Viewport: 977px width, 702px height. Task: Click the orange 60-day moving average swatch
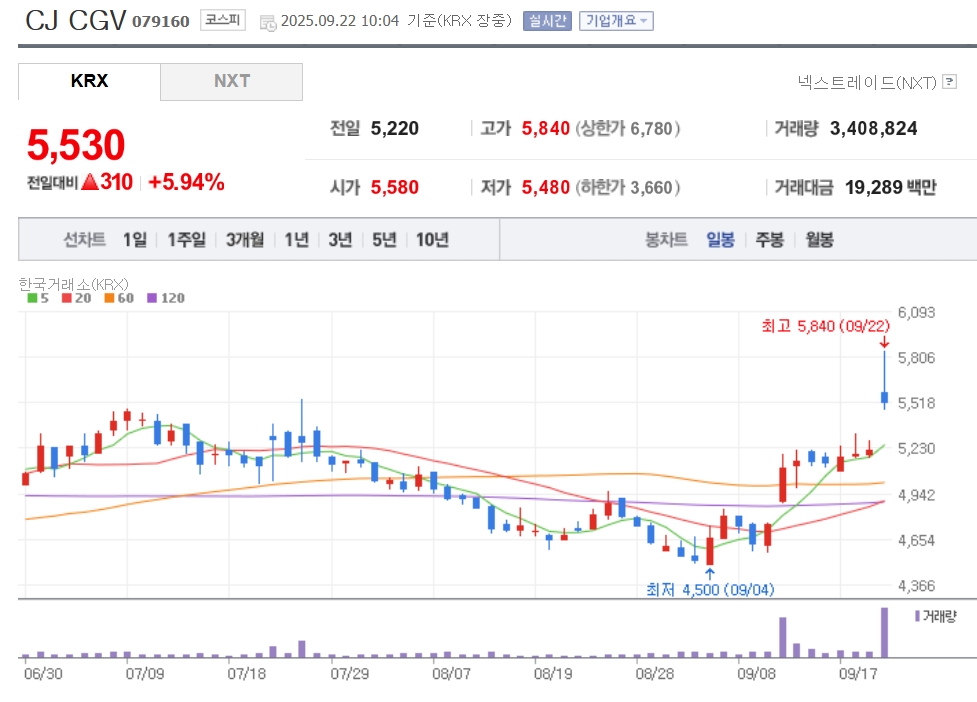coord(109,298)
